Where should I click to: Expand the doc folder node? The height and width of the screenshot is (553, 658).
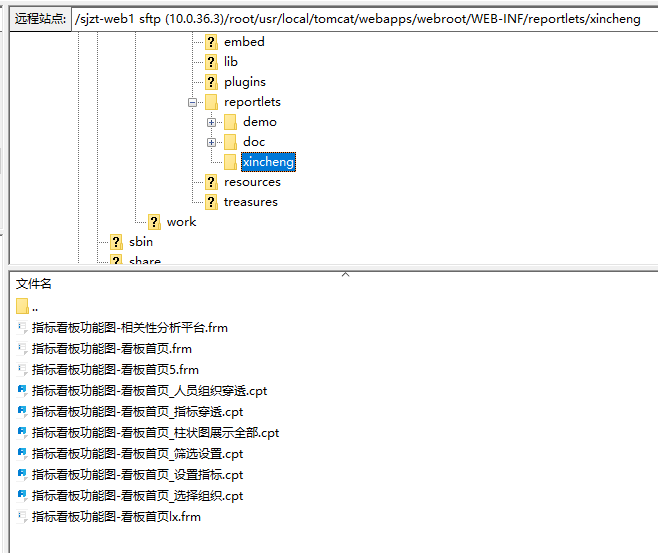(x=212, y=143)
